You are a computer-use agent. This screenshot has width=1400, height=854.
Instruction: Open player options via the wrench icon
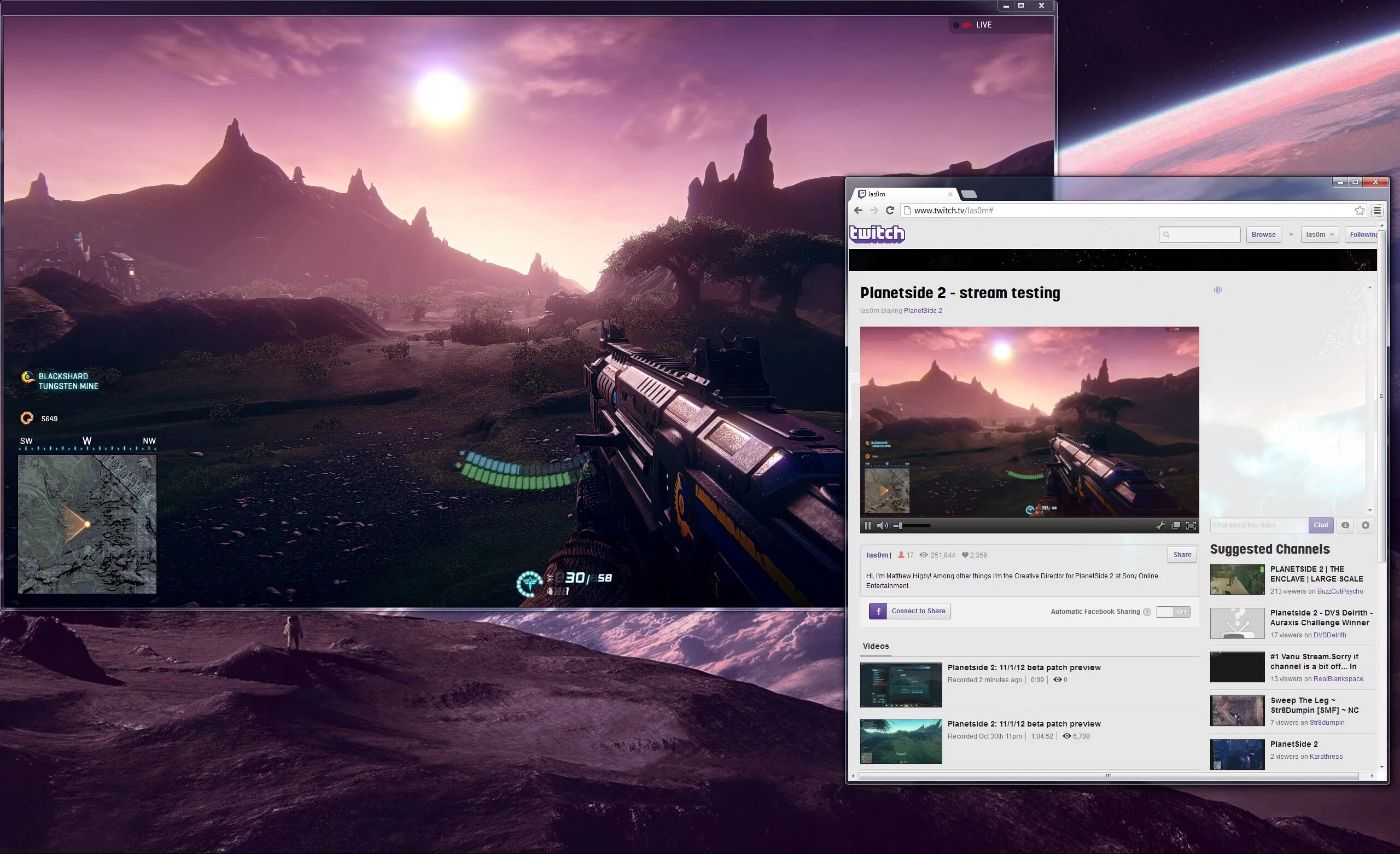point(1160,526)
